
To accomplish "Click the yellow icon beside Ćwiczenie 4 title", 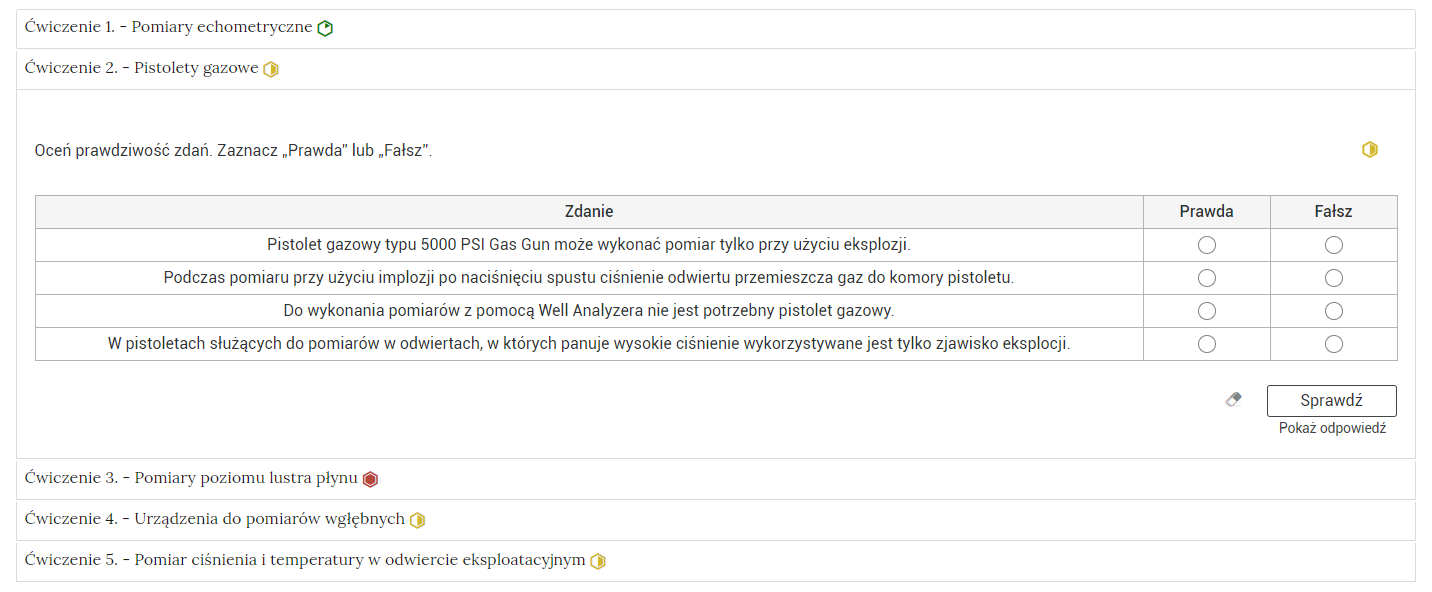I will 417,520.
